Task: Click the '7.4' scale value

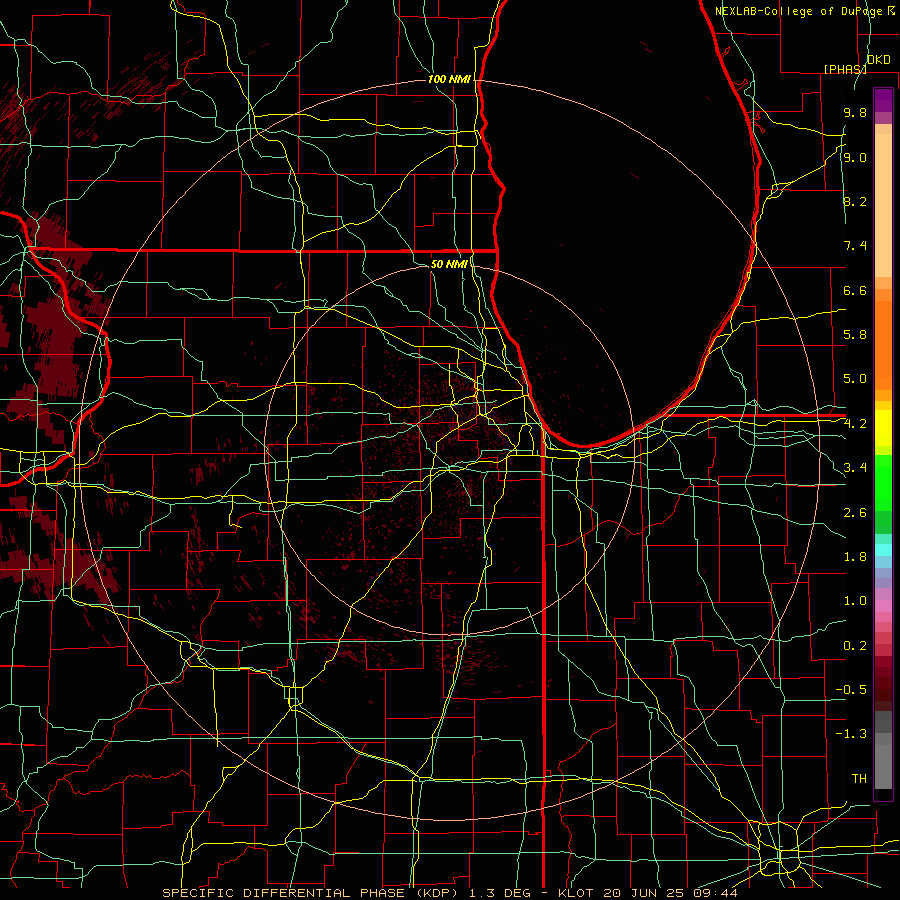Action: coord(855,246)
